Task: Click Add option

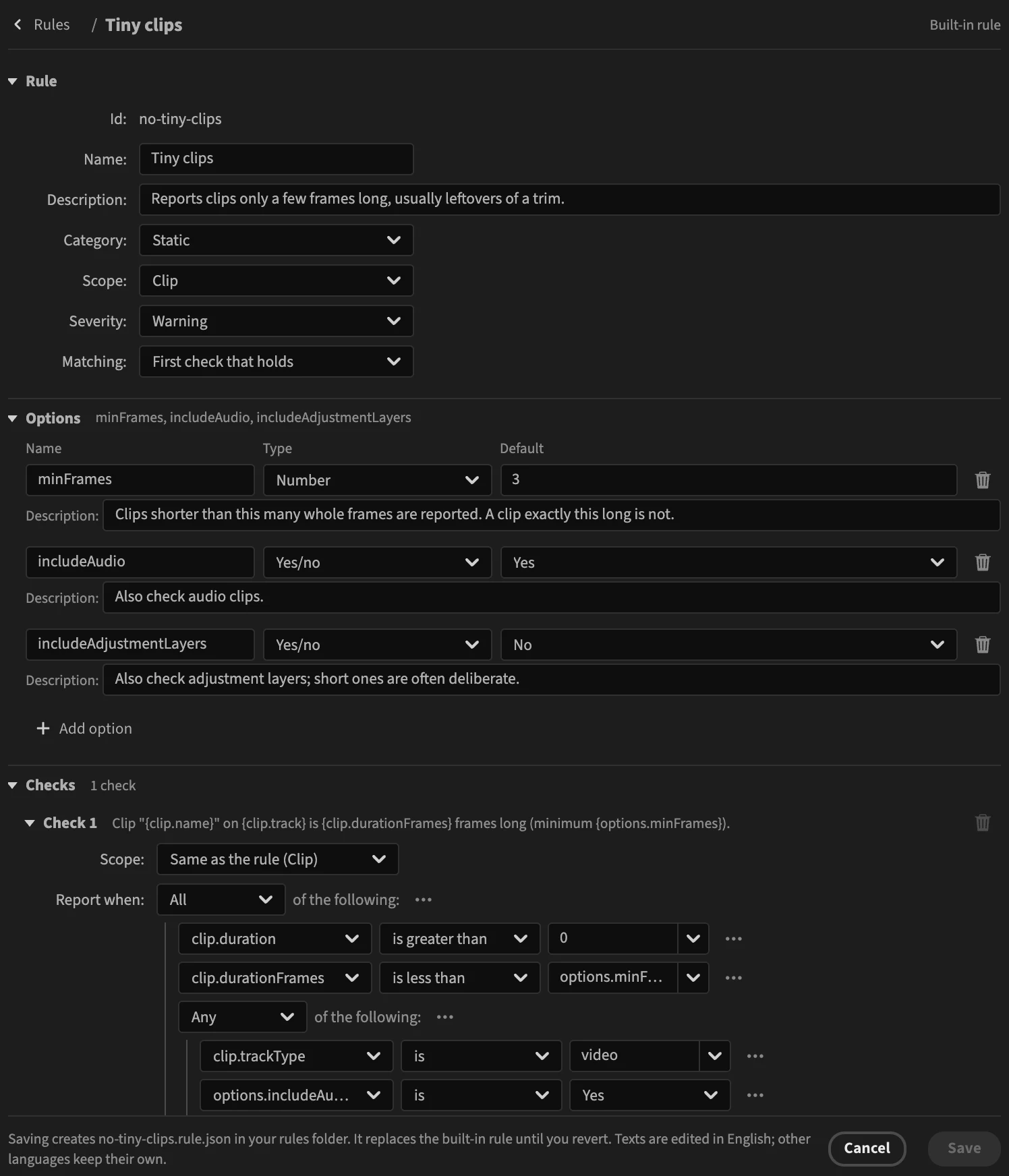Action: [84, 728]
